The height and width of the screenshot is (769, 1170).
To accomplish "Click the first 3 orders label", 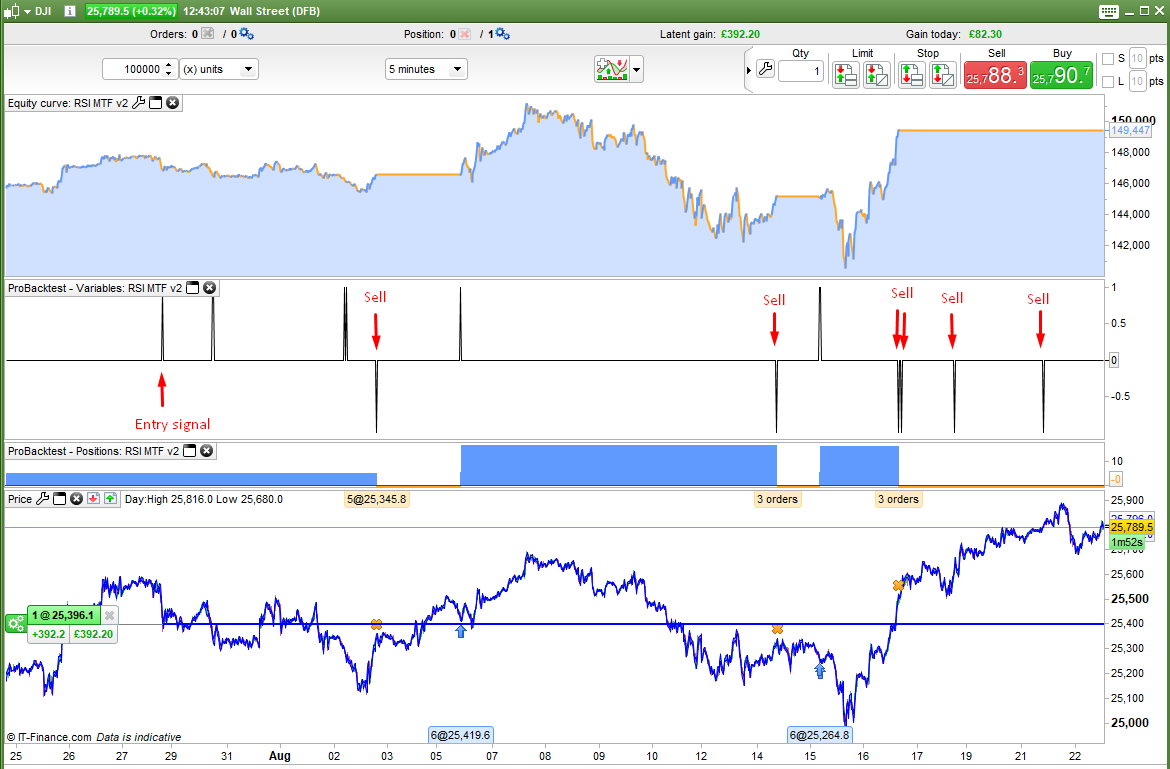I will (x=777, y=499).
